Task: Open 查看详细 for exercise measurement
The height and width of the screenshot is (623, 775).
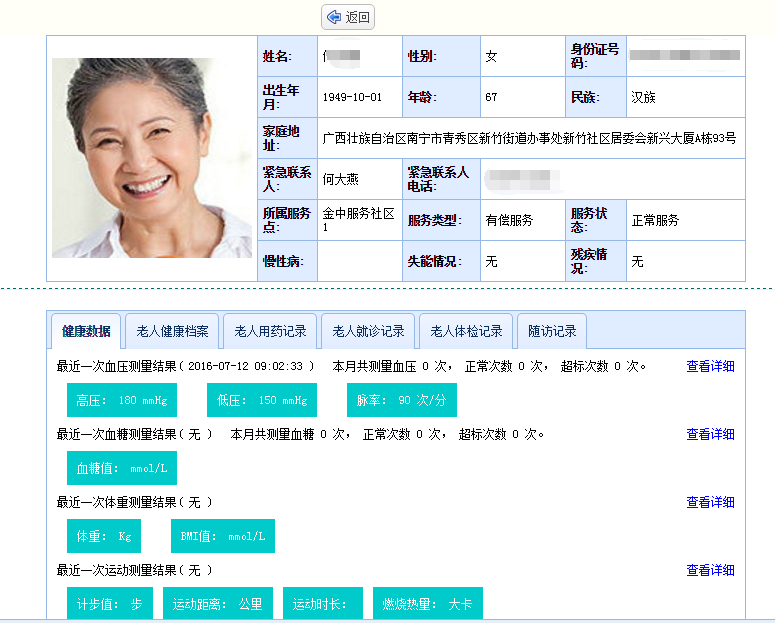Action: [x=710, y=570]
